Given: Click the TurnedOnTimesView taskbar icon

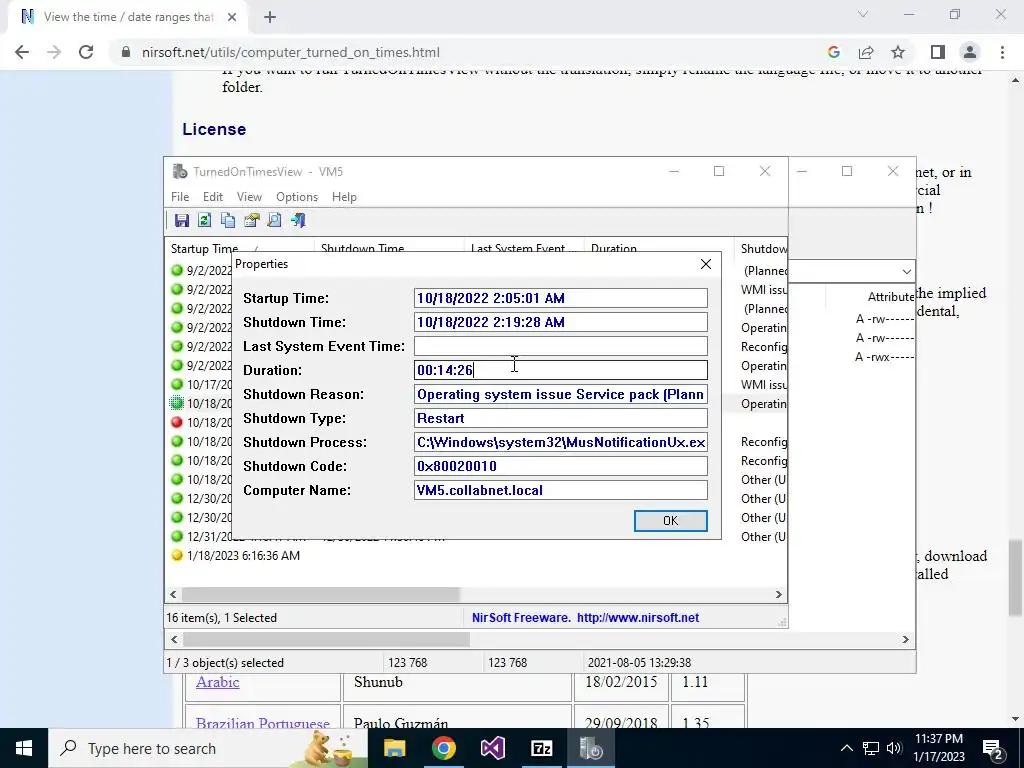Looking at the screenshot, I should click(590, 748).
